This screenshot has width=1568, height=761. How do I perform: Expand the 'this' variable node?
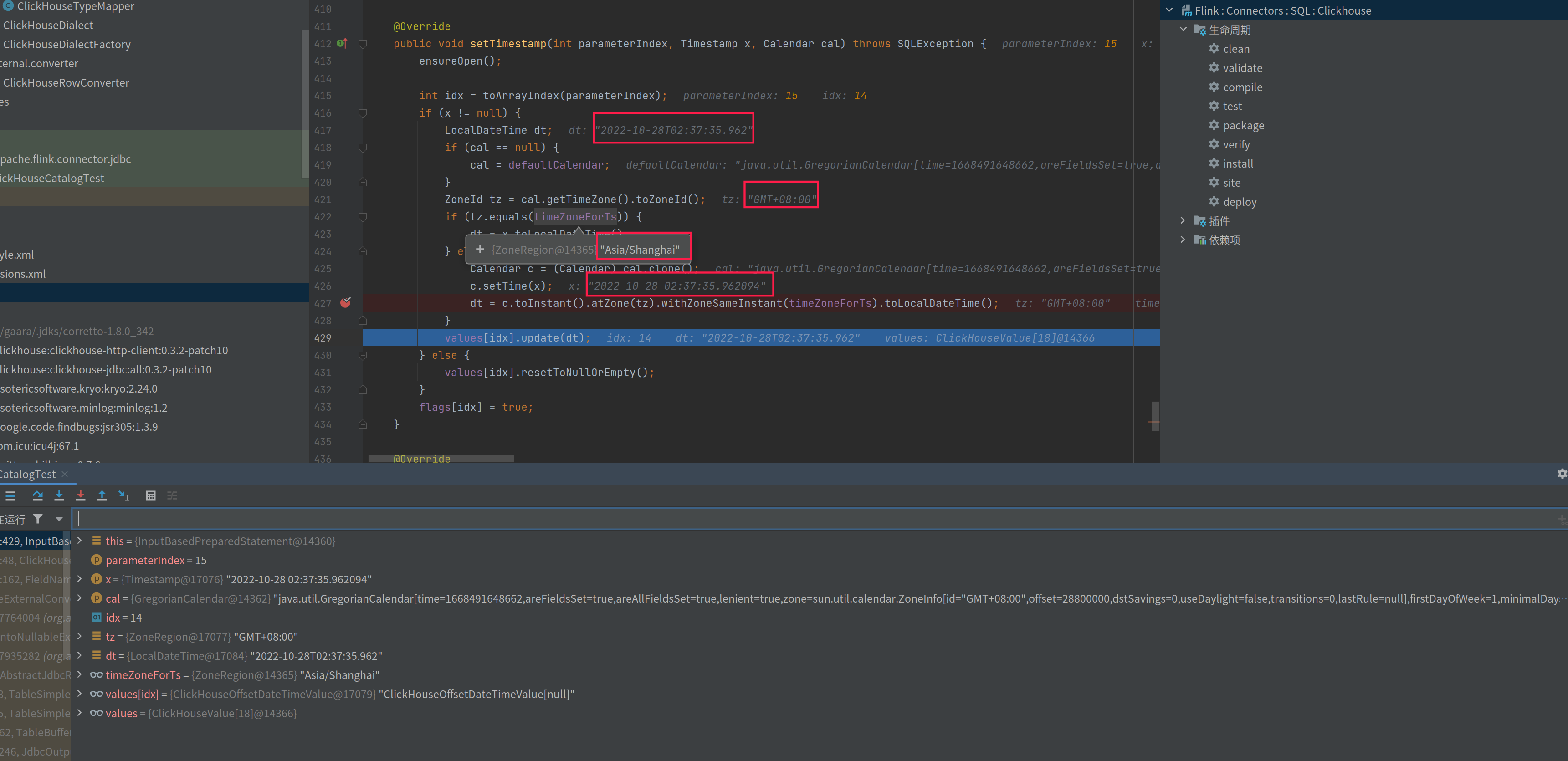(x=80, y=541)
